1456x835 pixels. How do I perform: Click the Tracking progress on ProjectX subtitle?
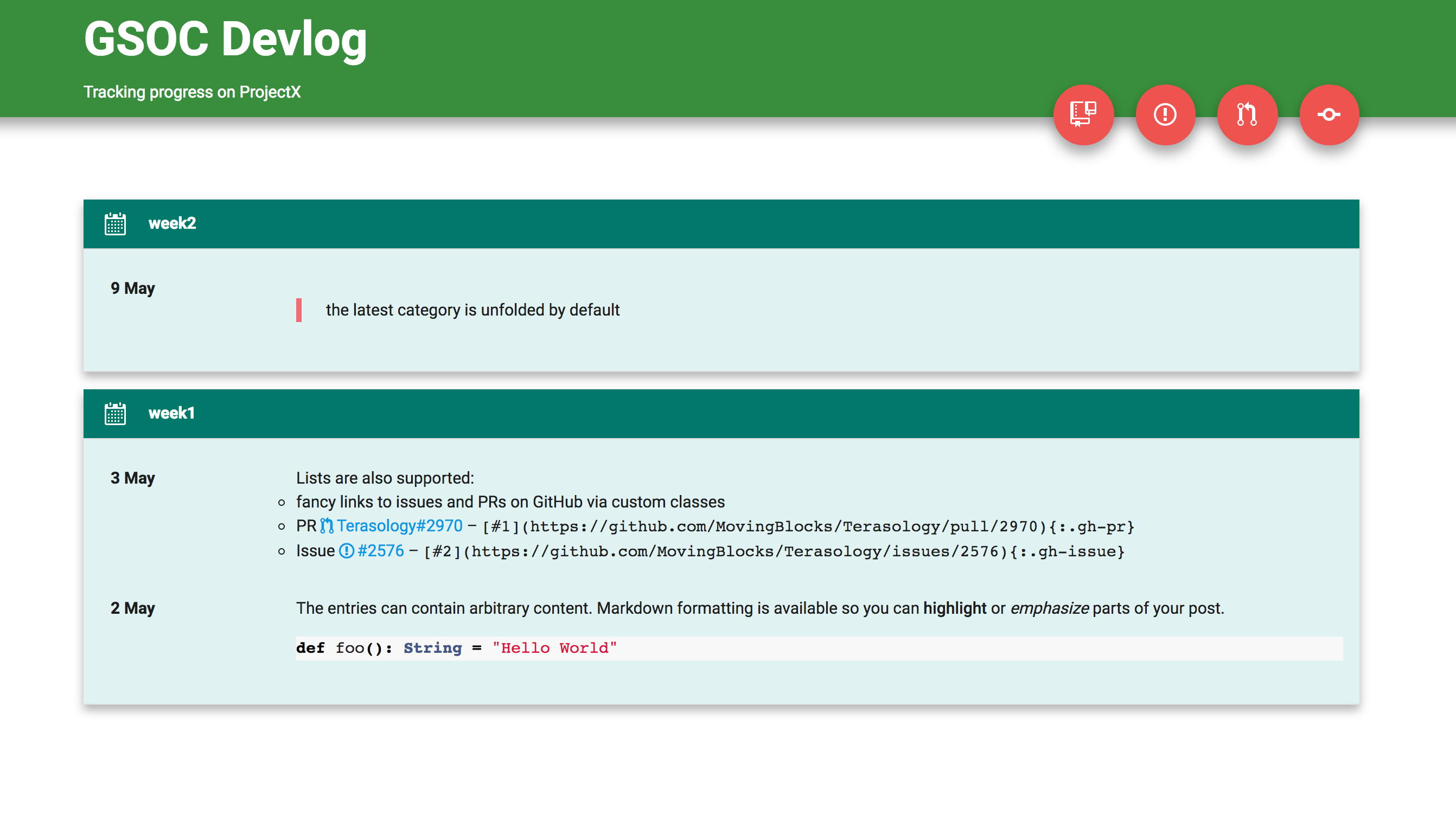point(191,92)
